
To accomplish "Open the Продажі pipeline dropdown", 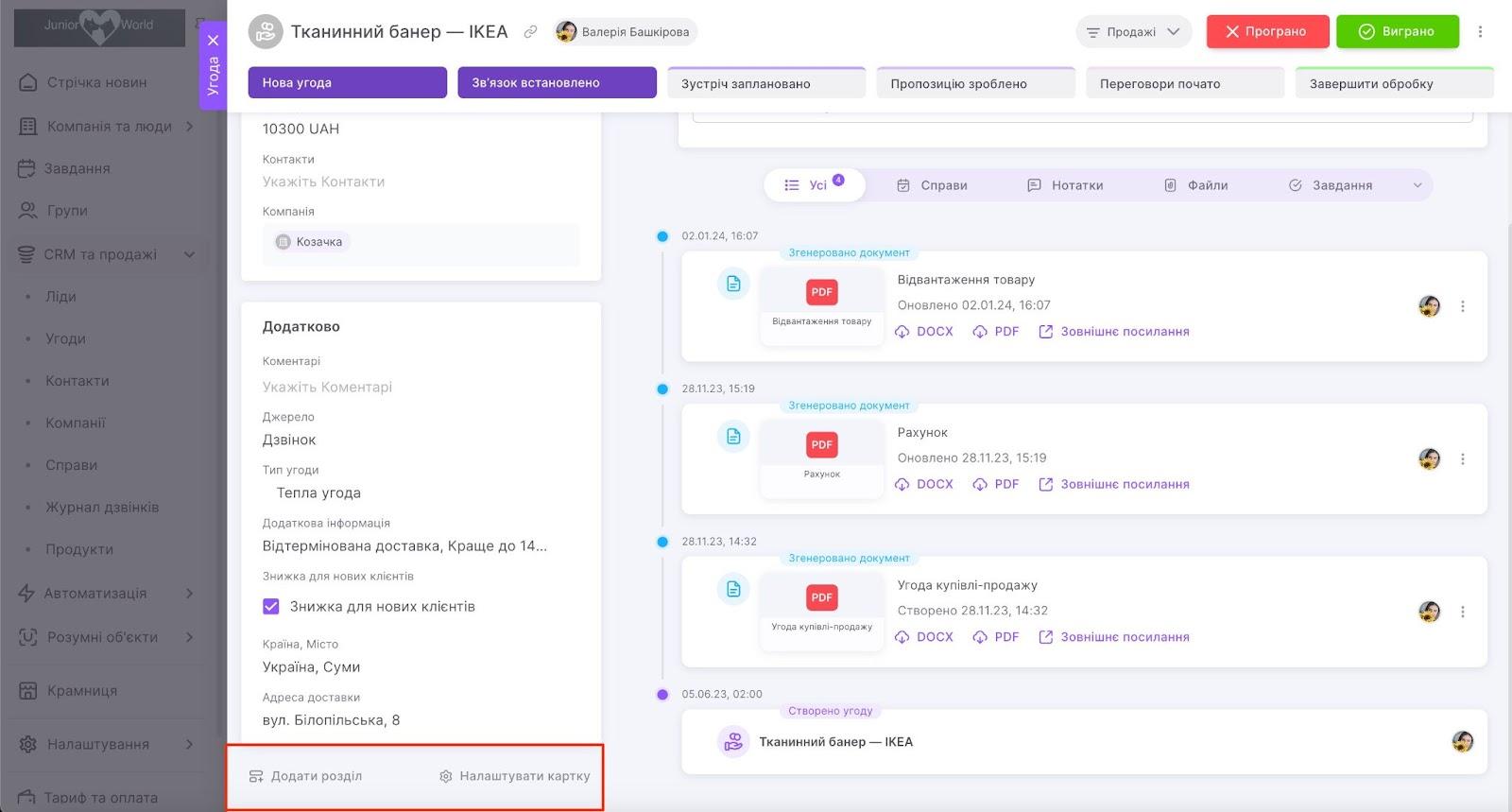I will 1133,31.
